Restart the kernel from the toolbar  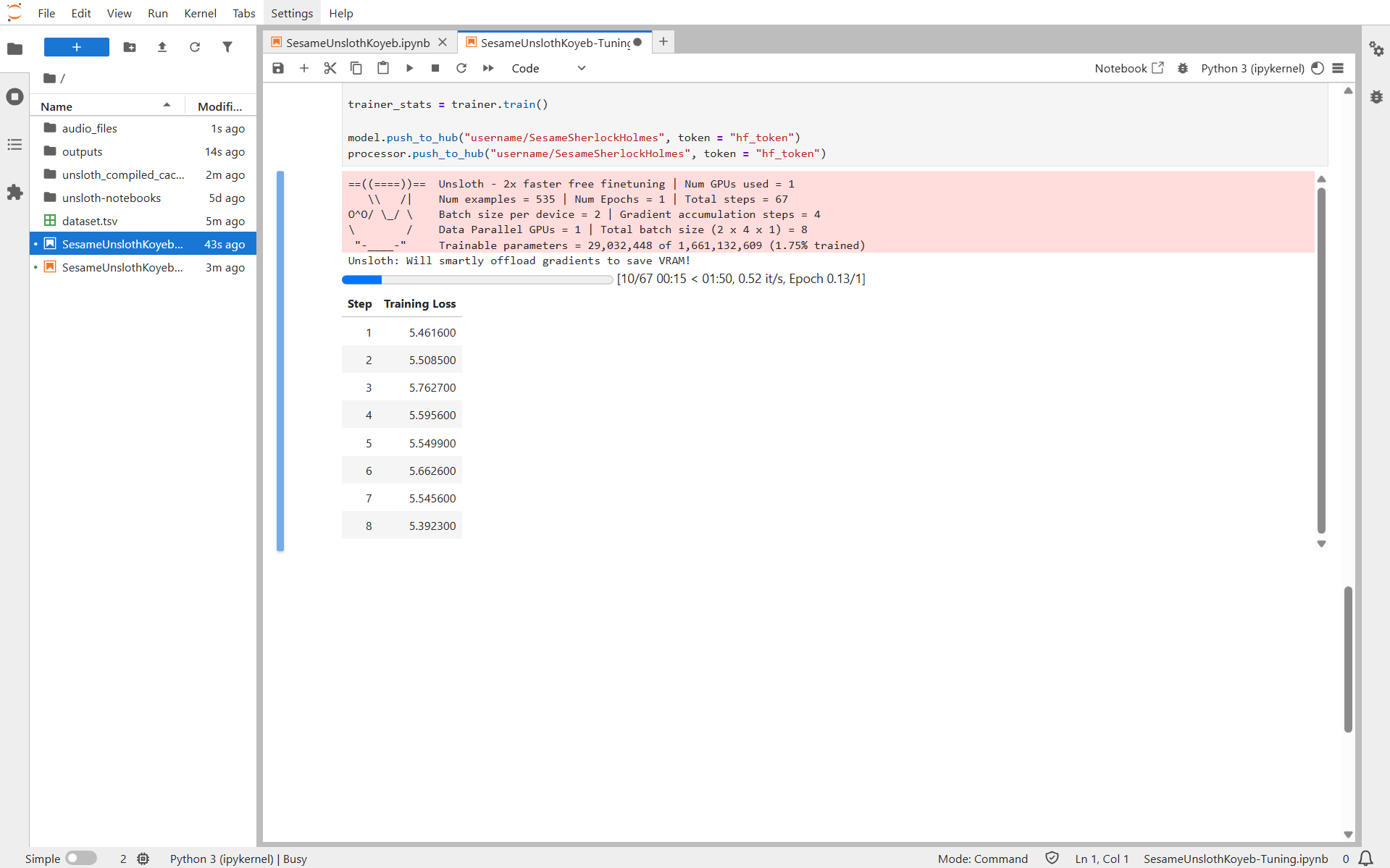coord(461,68)
